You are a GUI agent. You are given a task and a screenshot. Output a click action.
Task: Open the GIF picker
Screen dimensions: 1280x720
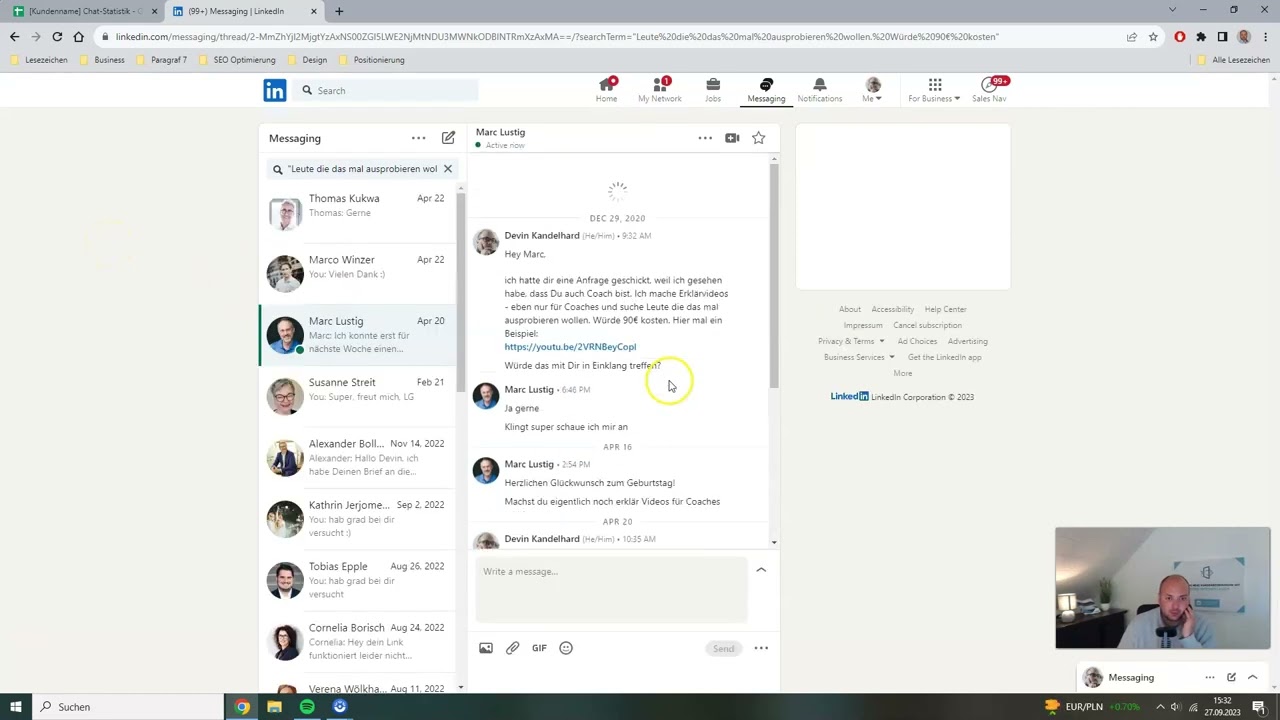pos(539,648)
